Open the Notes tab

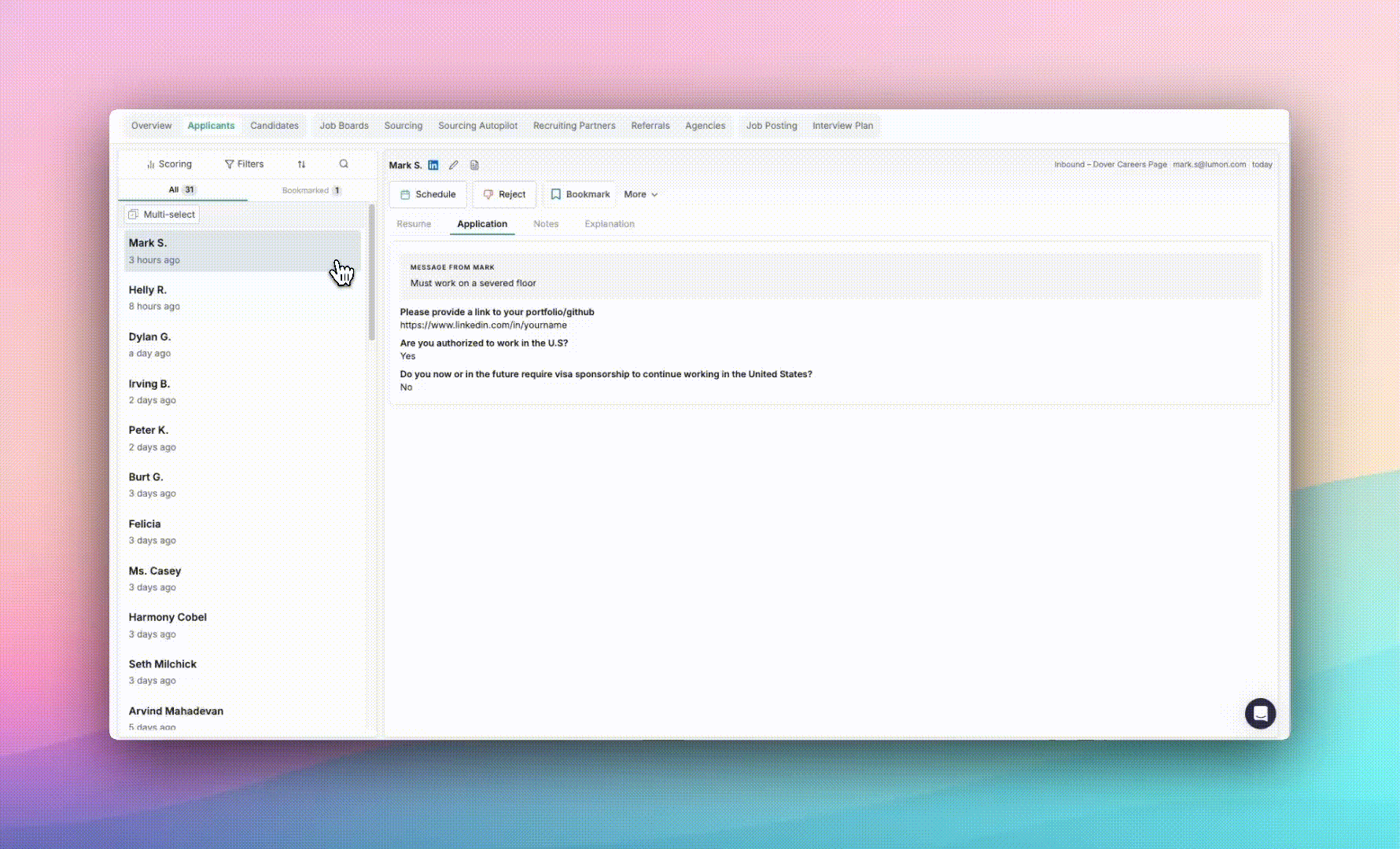tap(546, 224)
